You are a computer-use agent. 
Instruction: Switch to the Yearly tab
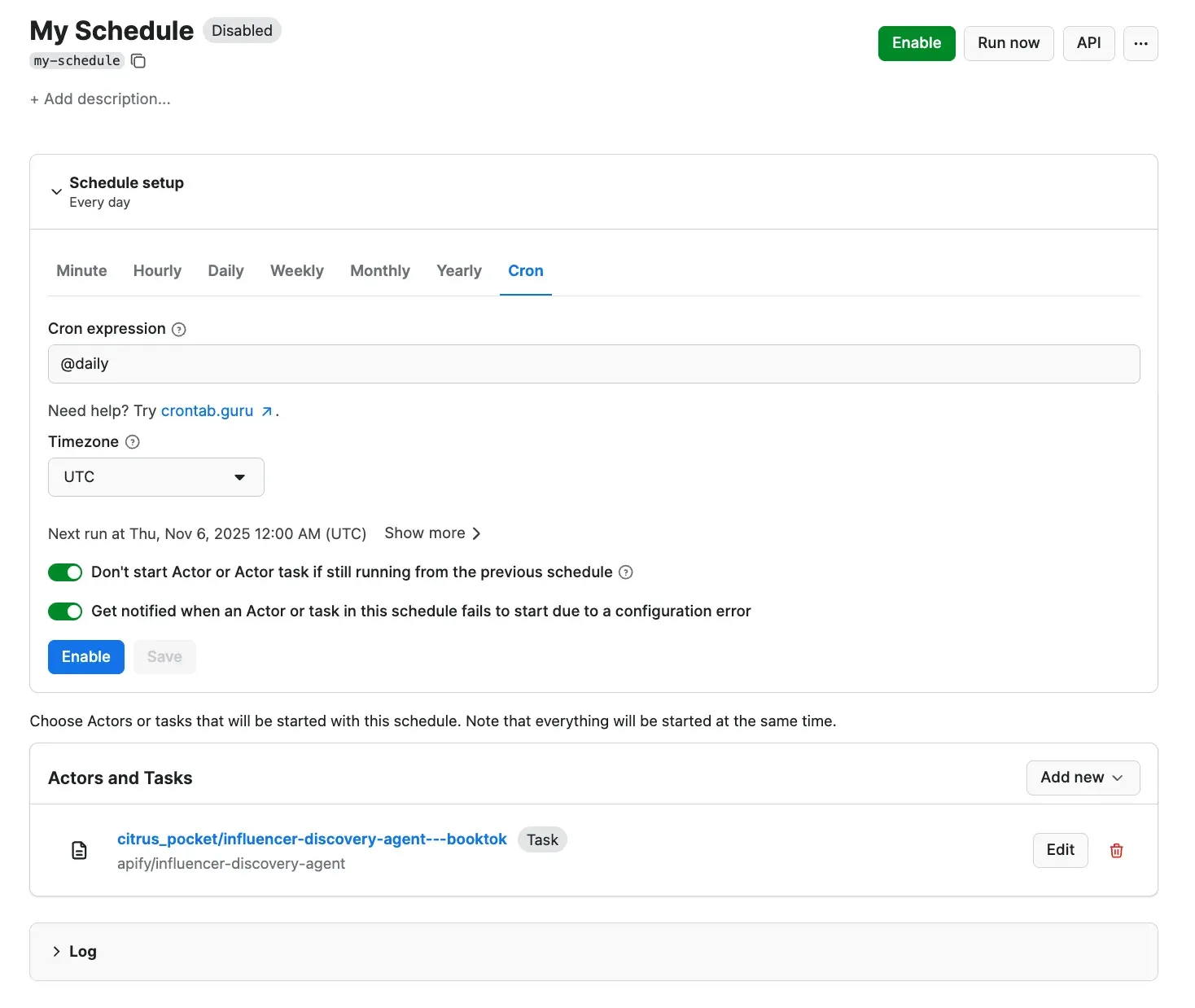pos(459,271)
